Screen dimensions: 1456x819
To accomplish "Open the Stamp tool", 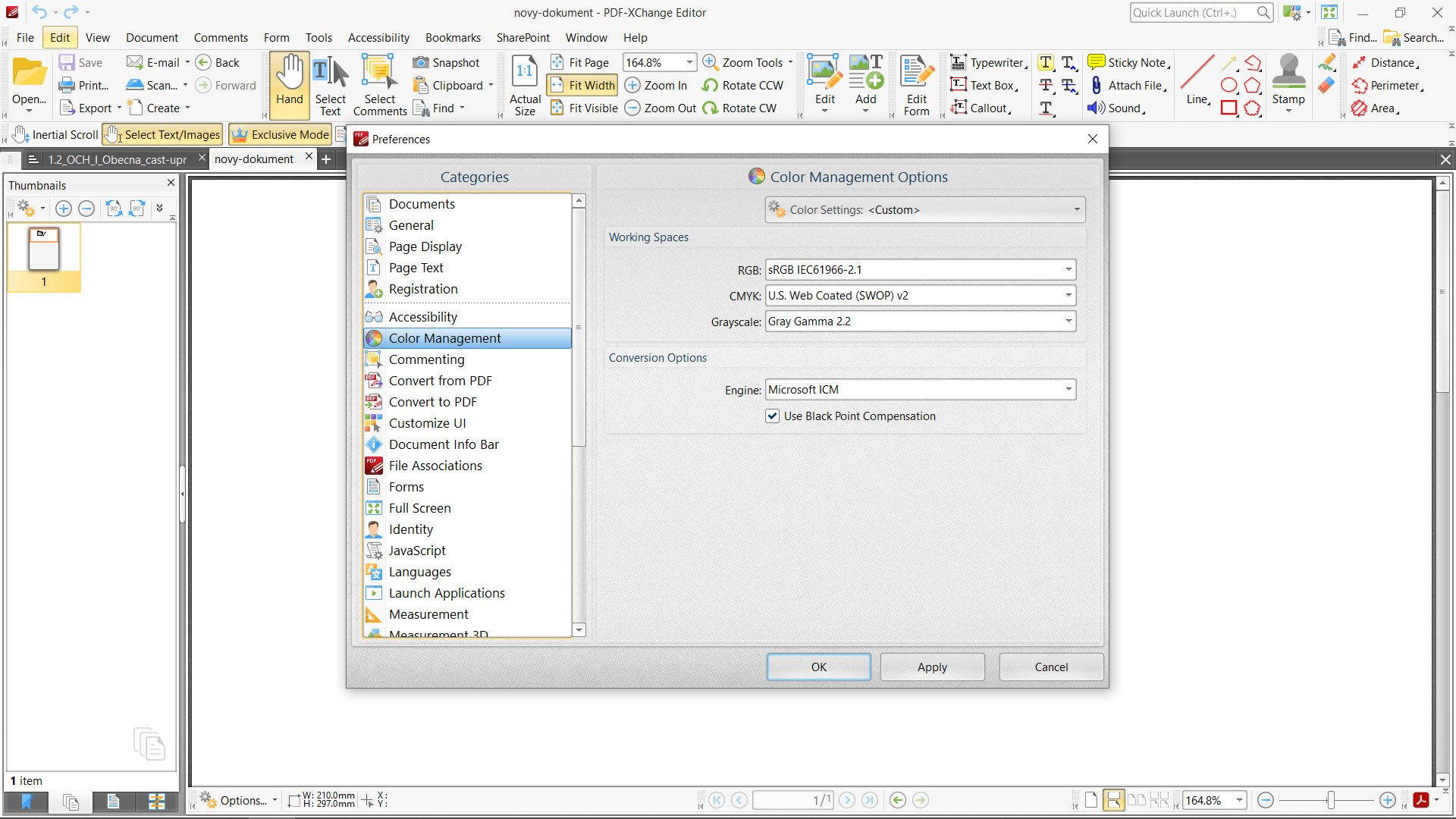I will click(1288, 85).
